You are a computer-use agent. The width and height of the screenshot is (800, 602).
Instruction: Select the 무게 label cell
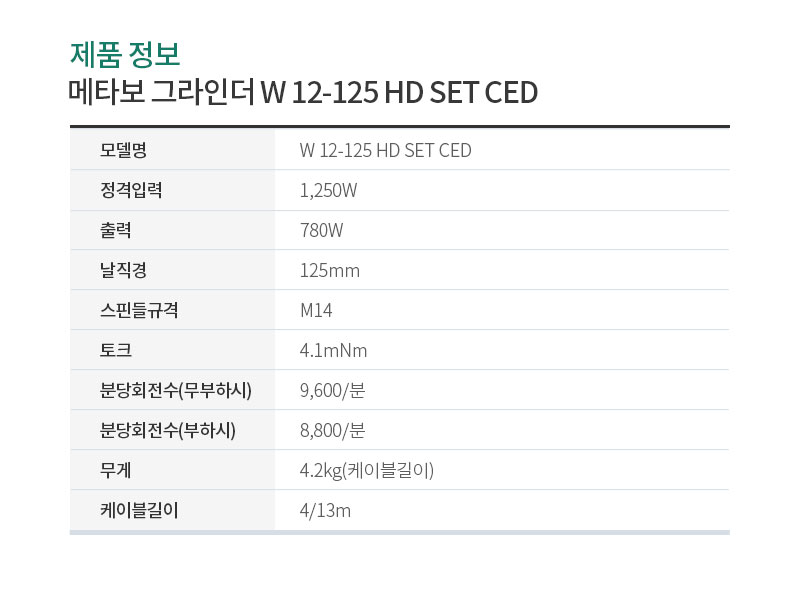coord(172,470)
